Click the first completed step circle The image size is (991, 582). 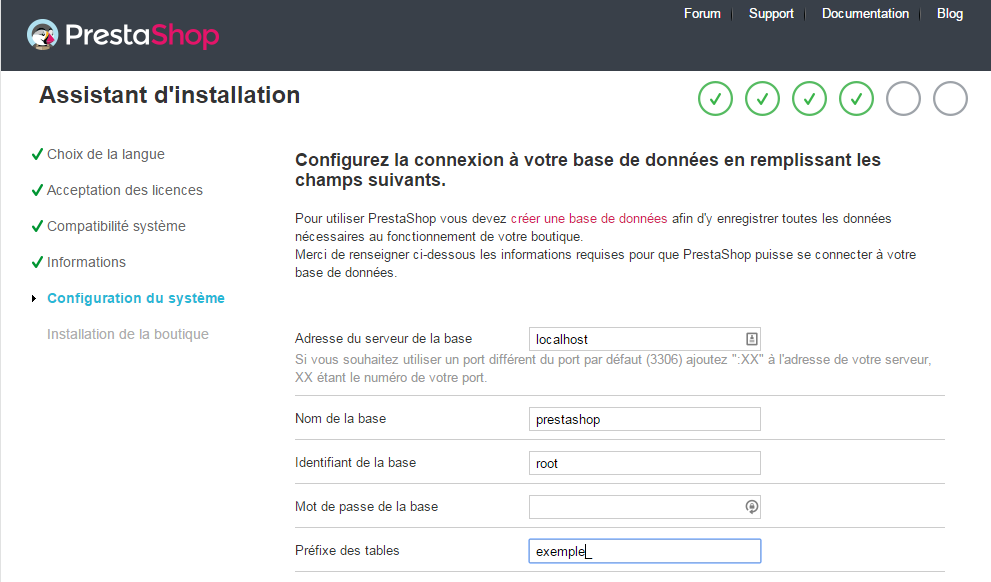[x=715, y=99]
